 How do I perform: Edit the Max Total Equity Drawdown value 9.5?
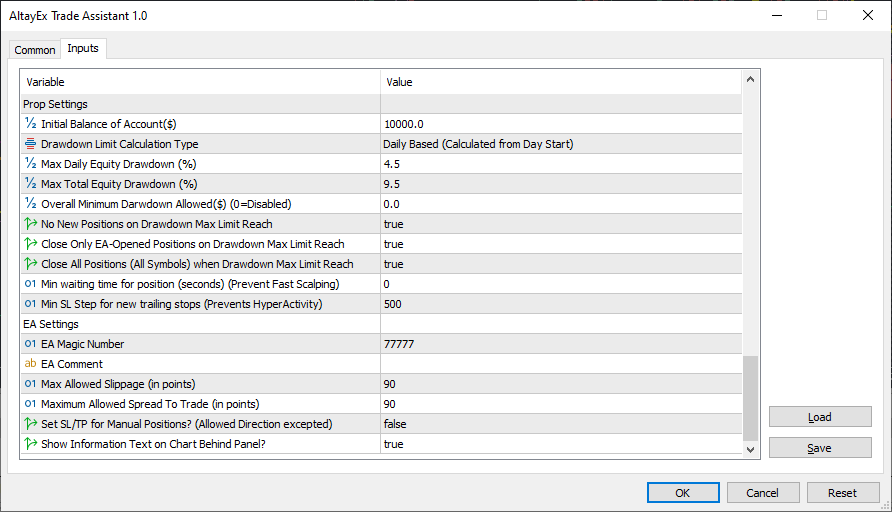pyautogui.click(x=561, y=184)
